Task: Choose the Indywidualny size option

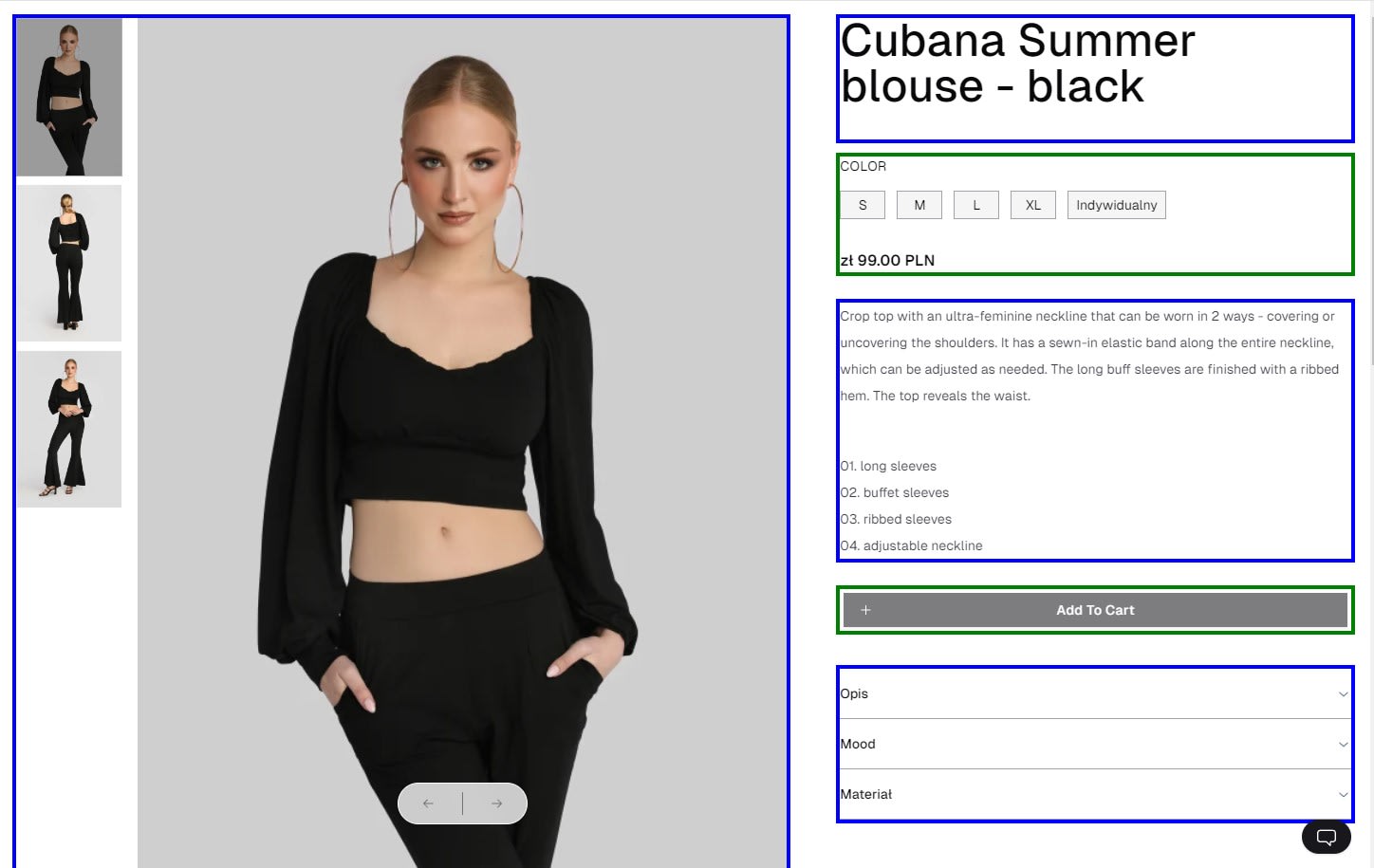Action: (1117, 205)
